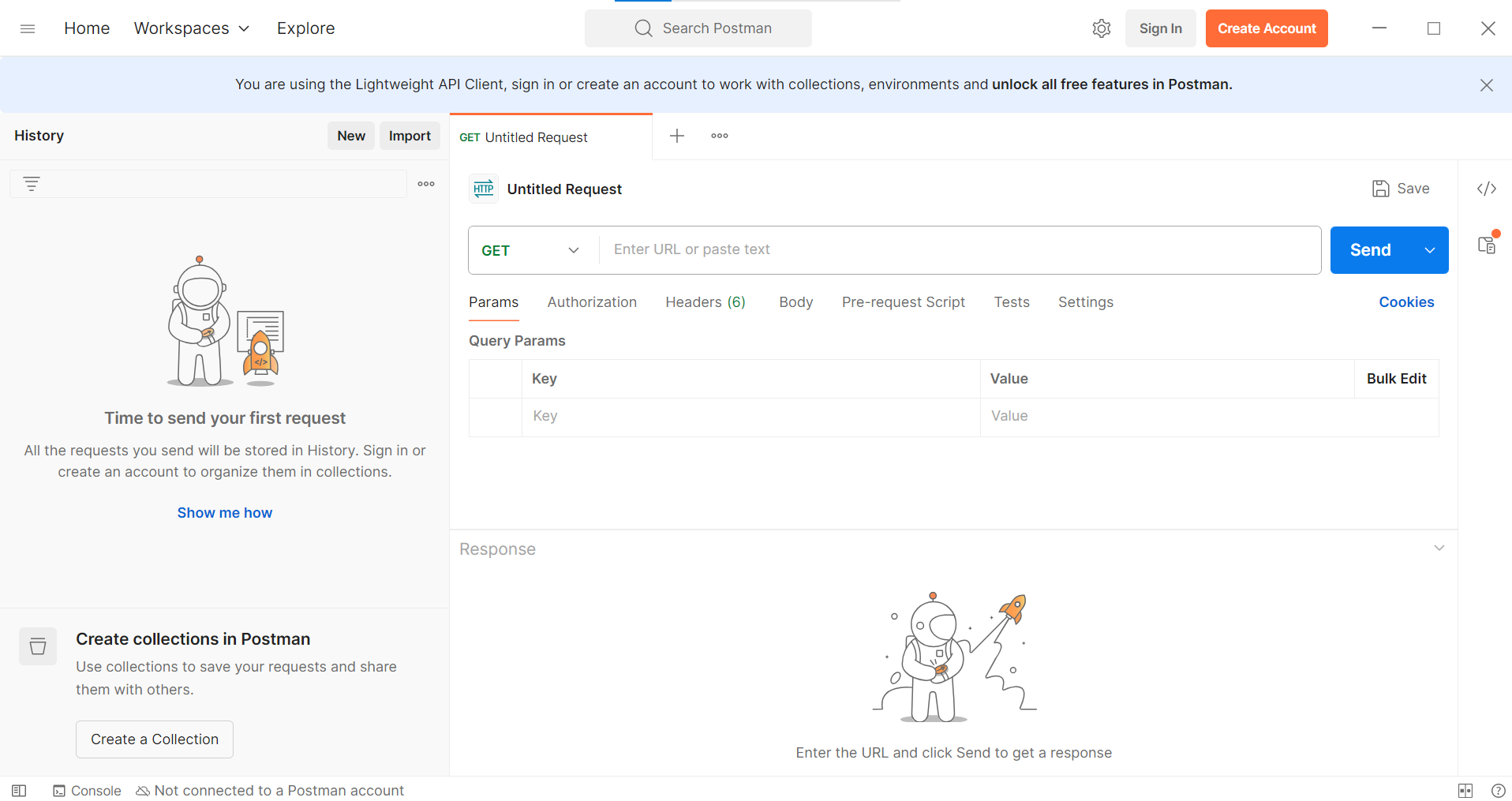Click the HTTP request type icon
Image resolution: width=1512 pixels, height=801 pixels.
(x=484, y=189)
